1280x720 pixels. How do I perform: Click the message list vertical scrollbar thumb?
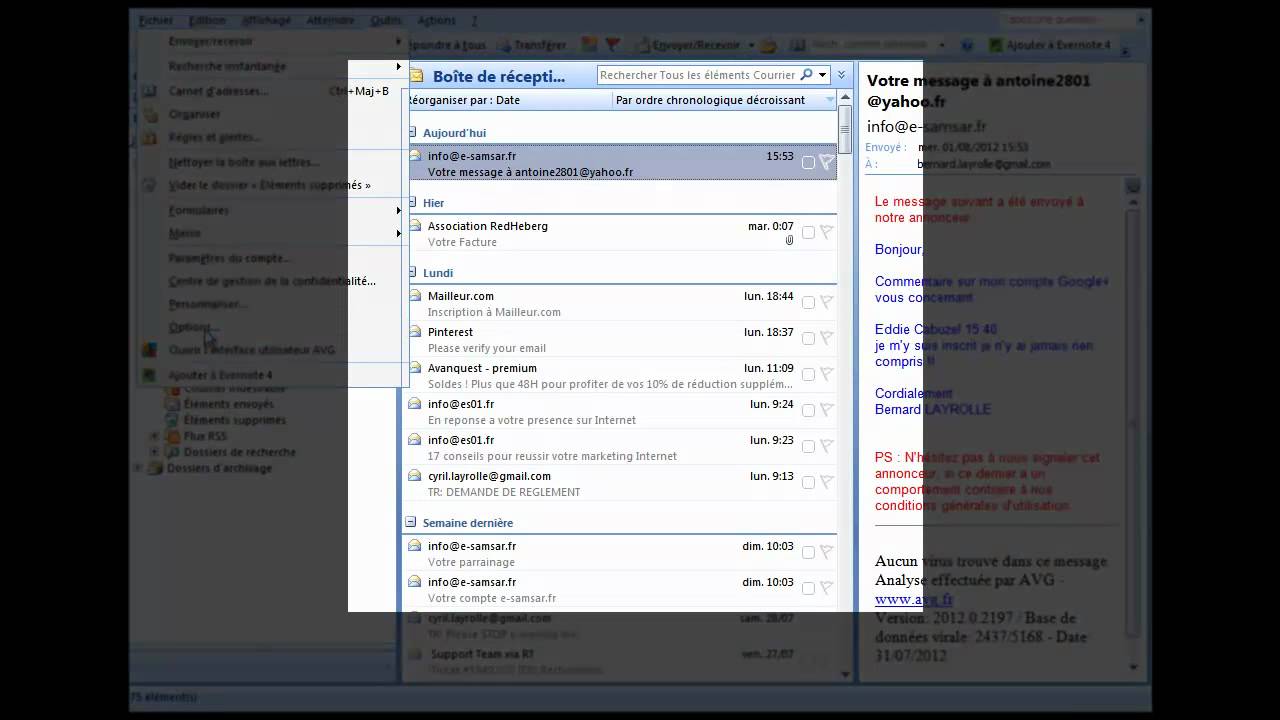pyautogui.click(x=845, y=128)
